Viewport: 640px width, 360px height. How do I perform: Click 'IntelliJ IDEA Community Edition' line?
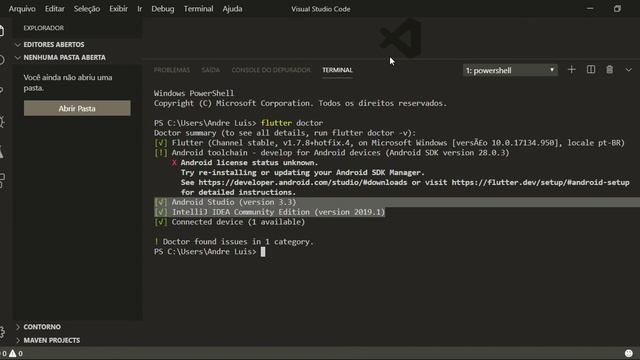278,212
